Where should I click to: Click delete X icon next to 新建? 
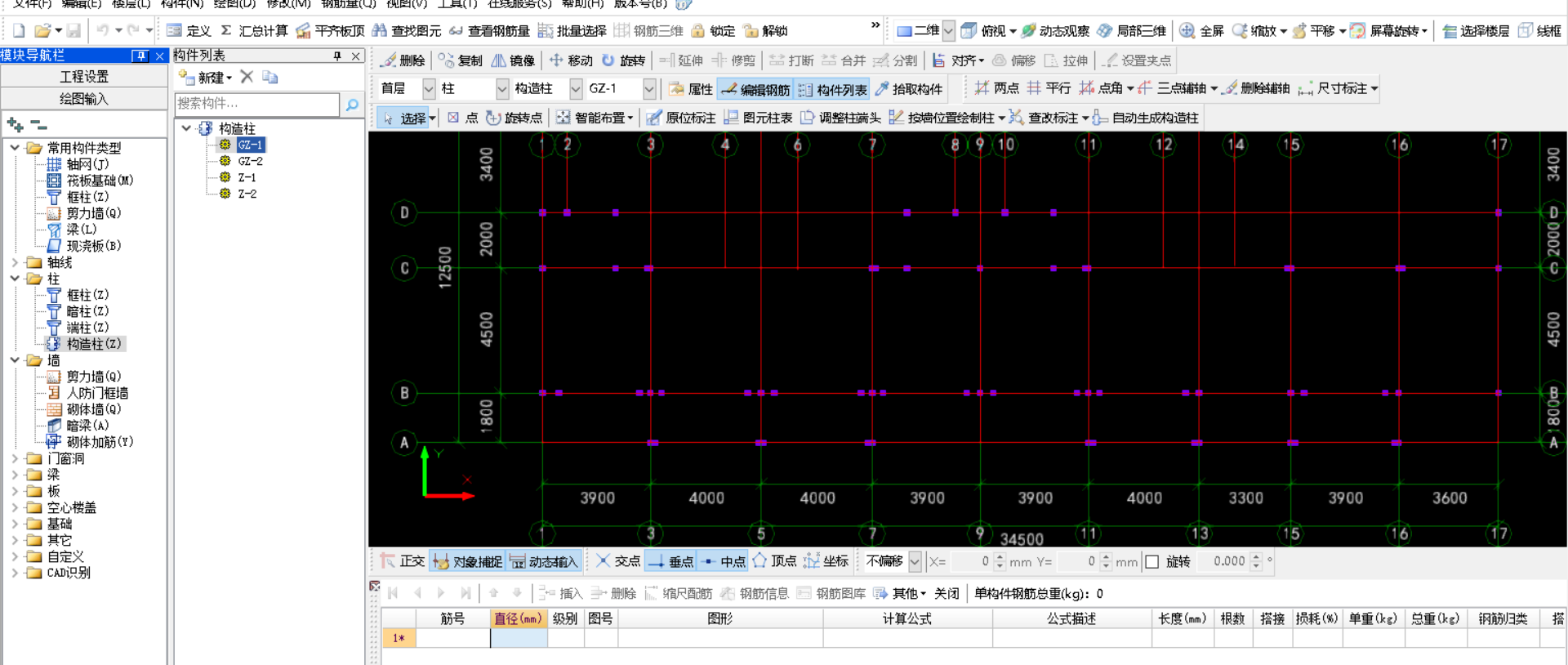point(247,77)
